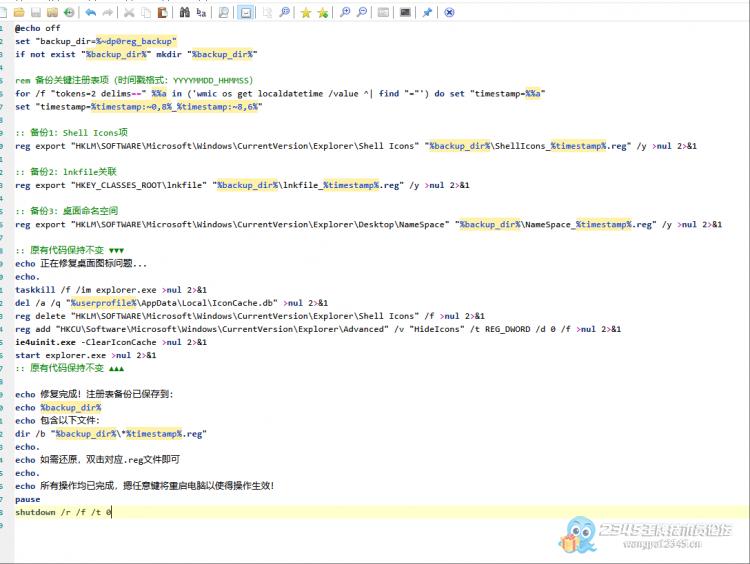Save the file with the floppy disk icon
Viewport: 750px width, 564px height.
[x=36, y=12]
